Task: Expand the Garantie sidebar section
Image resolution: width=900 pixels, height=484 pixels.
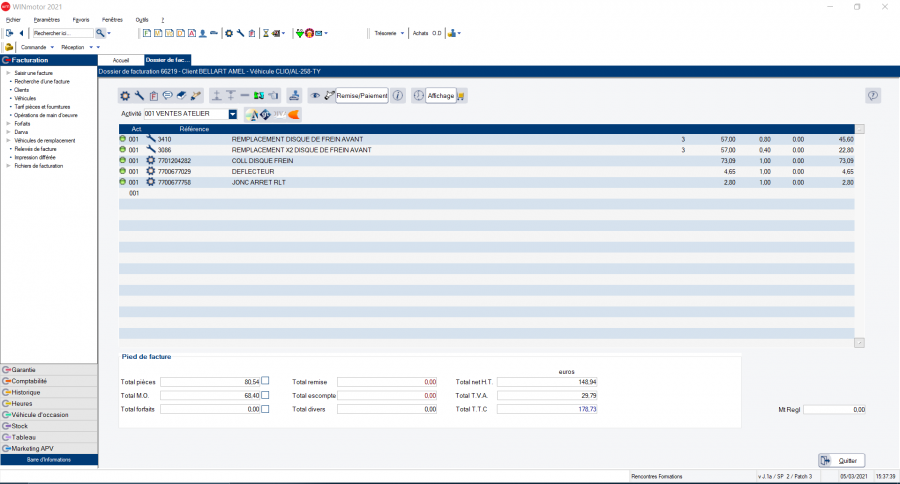Action: (49, 370)
